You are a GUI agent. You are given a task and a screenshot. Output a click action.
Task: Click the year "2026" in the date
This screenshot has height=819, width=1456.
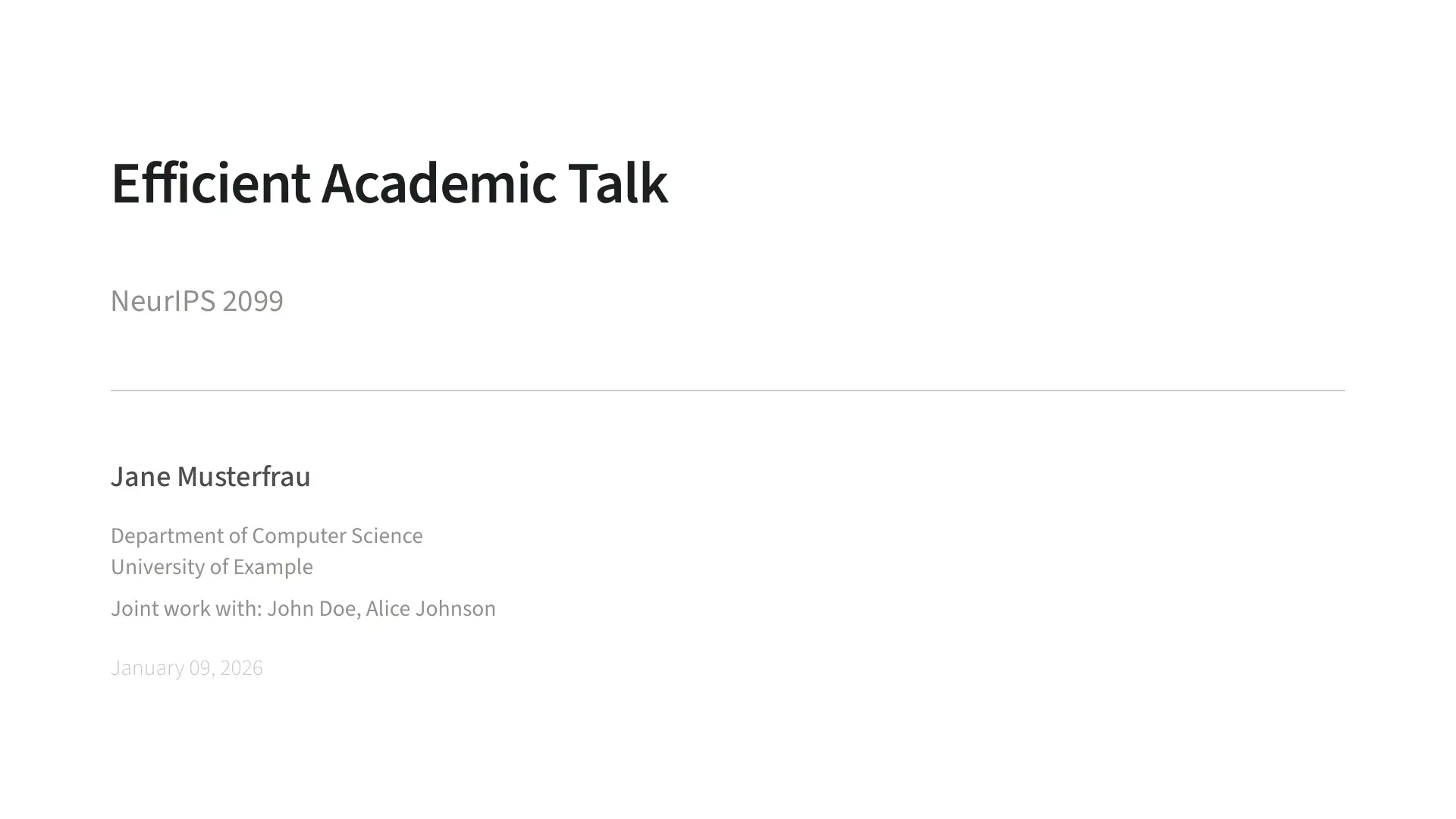point(241,668)
